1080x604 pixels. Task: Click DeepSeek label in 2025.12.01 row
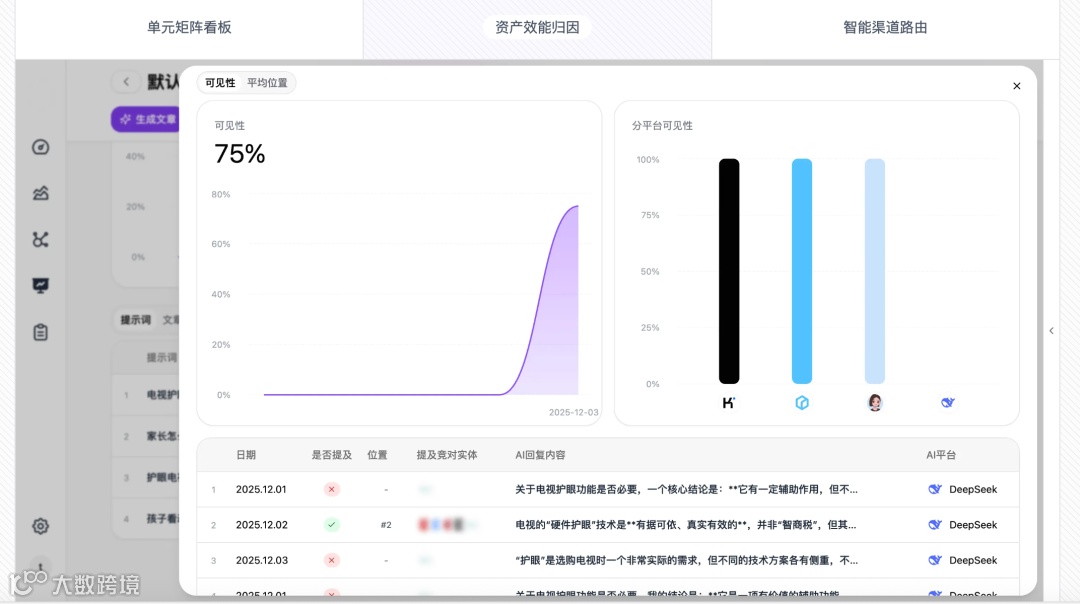(973, 490)
